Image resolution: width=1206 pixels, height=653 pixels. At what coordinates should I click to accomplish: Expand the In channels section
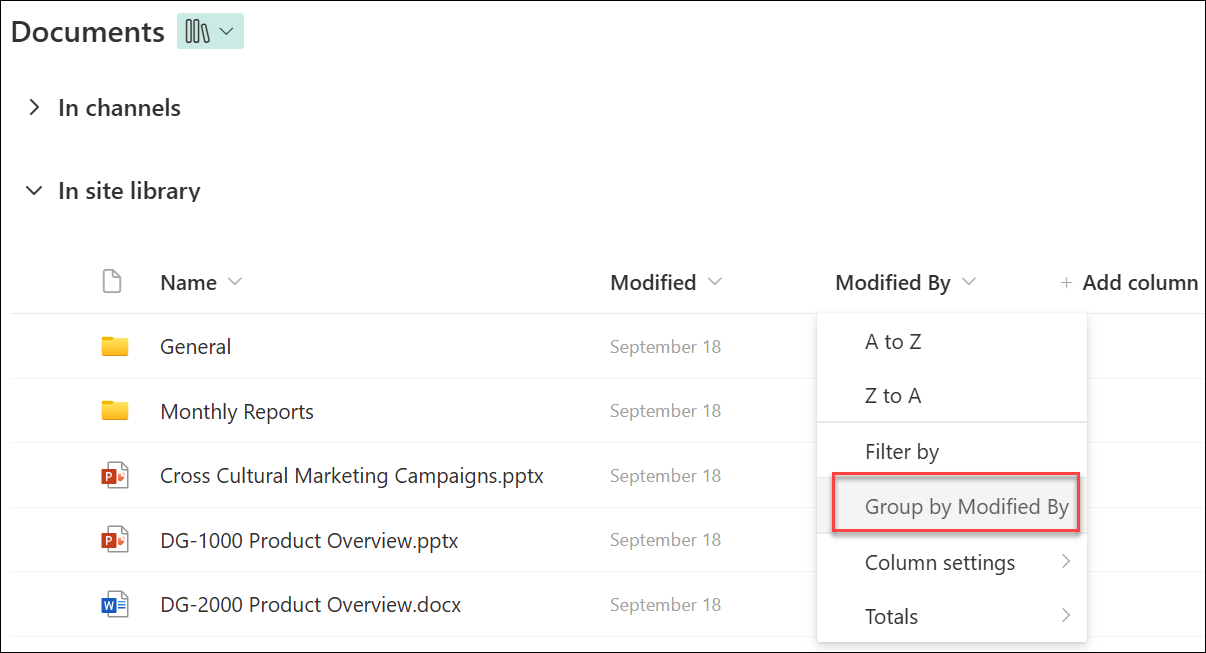click(x=34, y=107)
